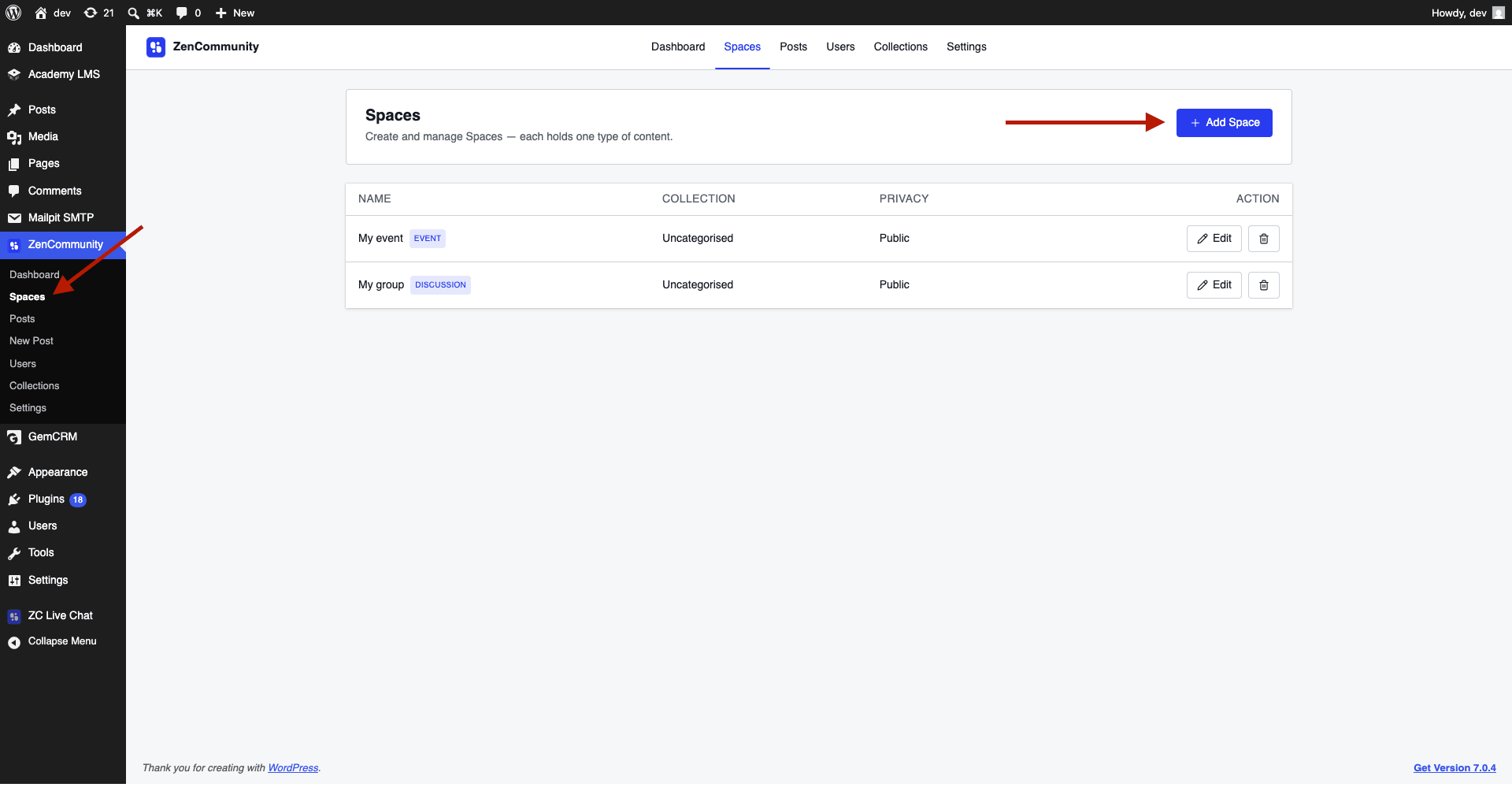This screenshot has height=802, width=1512.
Task: Open Users in ZenCommunity sidebar submenu
Action: tap(23, 364)
